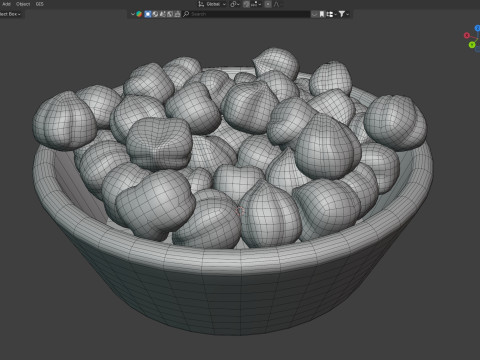Screen dimensions: 480x360
Task: Click the magnifier search icon
Action: coord(186,14)
